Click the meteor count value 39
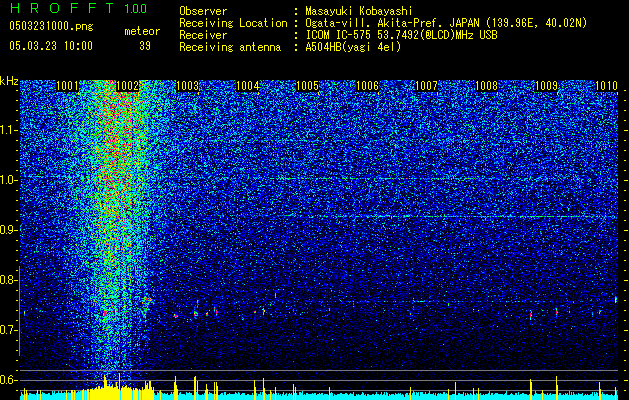This screenshot has height=400, width=629. [145, 46]
